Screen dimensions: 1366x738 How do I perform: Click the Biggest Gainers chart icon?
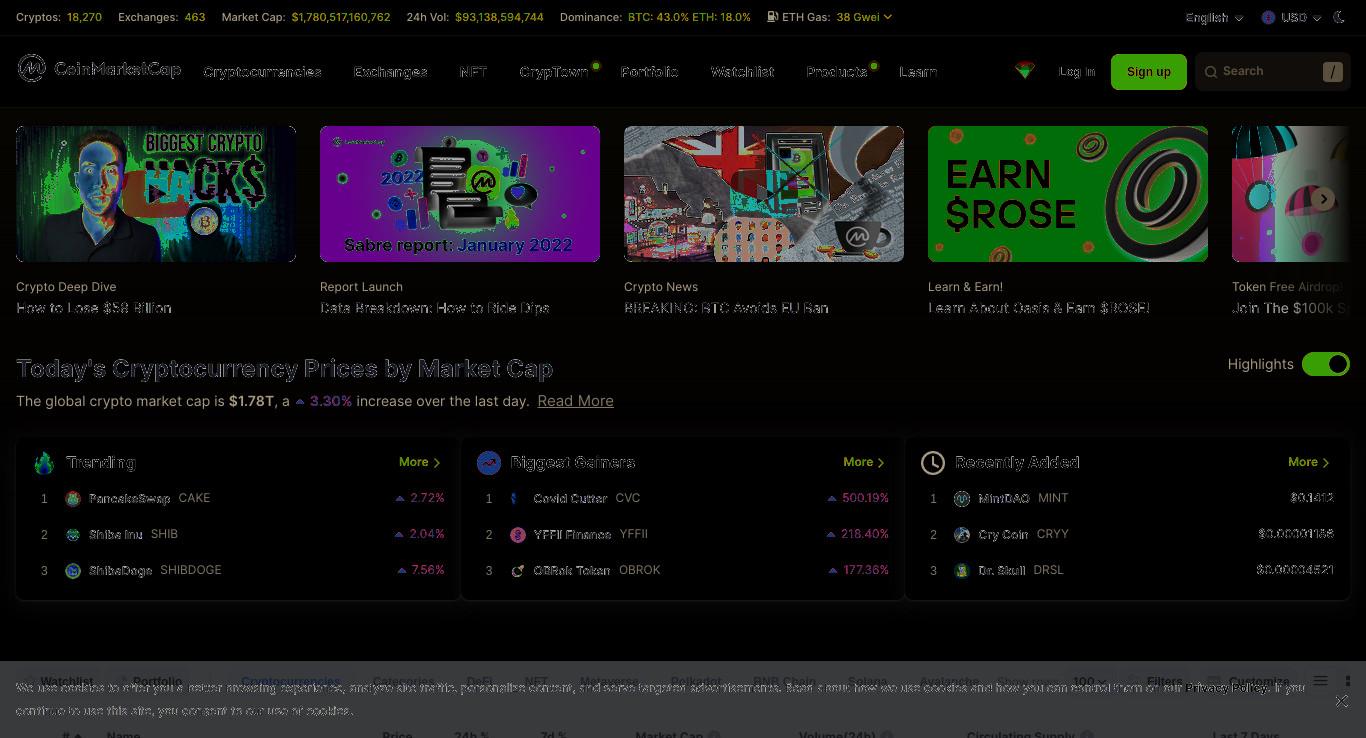488,462
